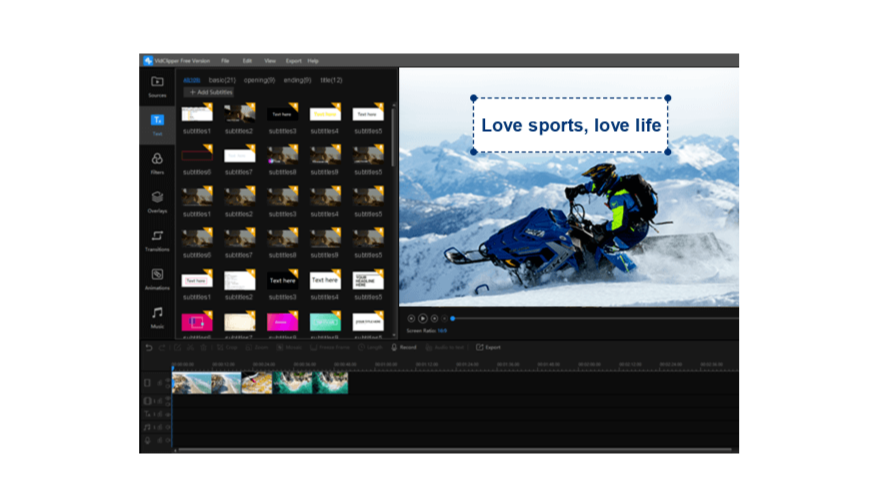Select the Zoom tool in timeline toolbar
The width and height of the screenshot is (890, 500).
[x=257, y=347]
